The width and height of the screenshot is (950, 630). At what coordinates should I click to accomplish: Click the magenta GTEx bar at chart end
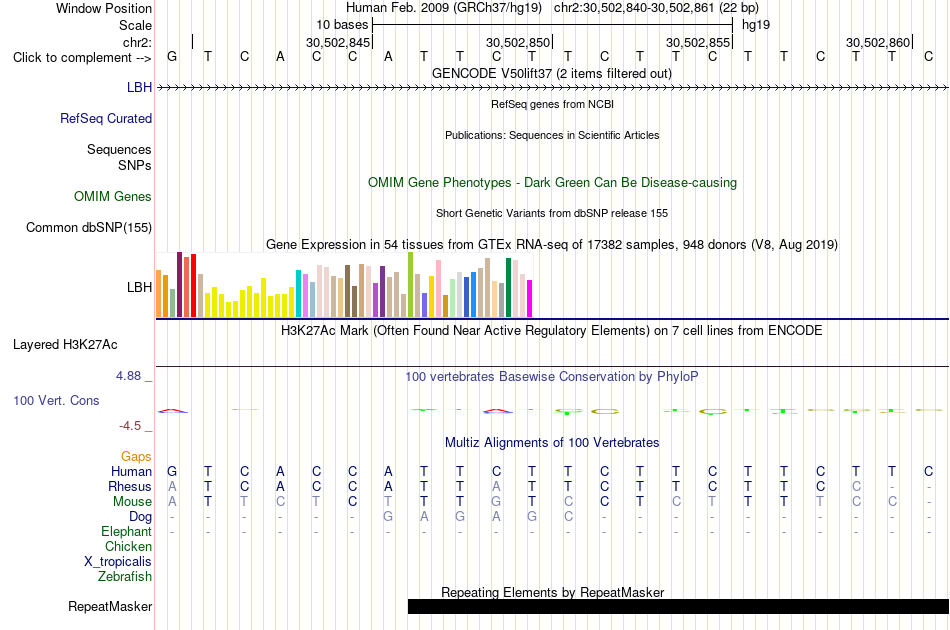(530, 298)
